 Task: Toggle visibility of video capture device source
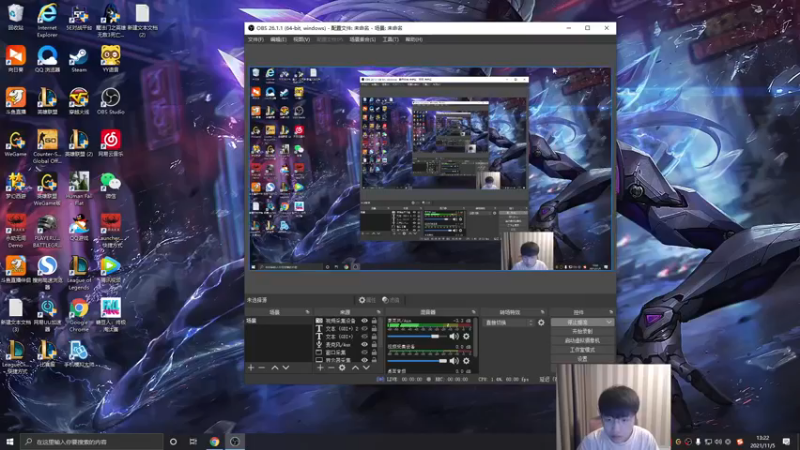click(x=364, y=321)
